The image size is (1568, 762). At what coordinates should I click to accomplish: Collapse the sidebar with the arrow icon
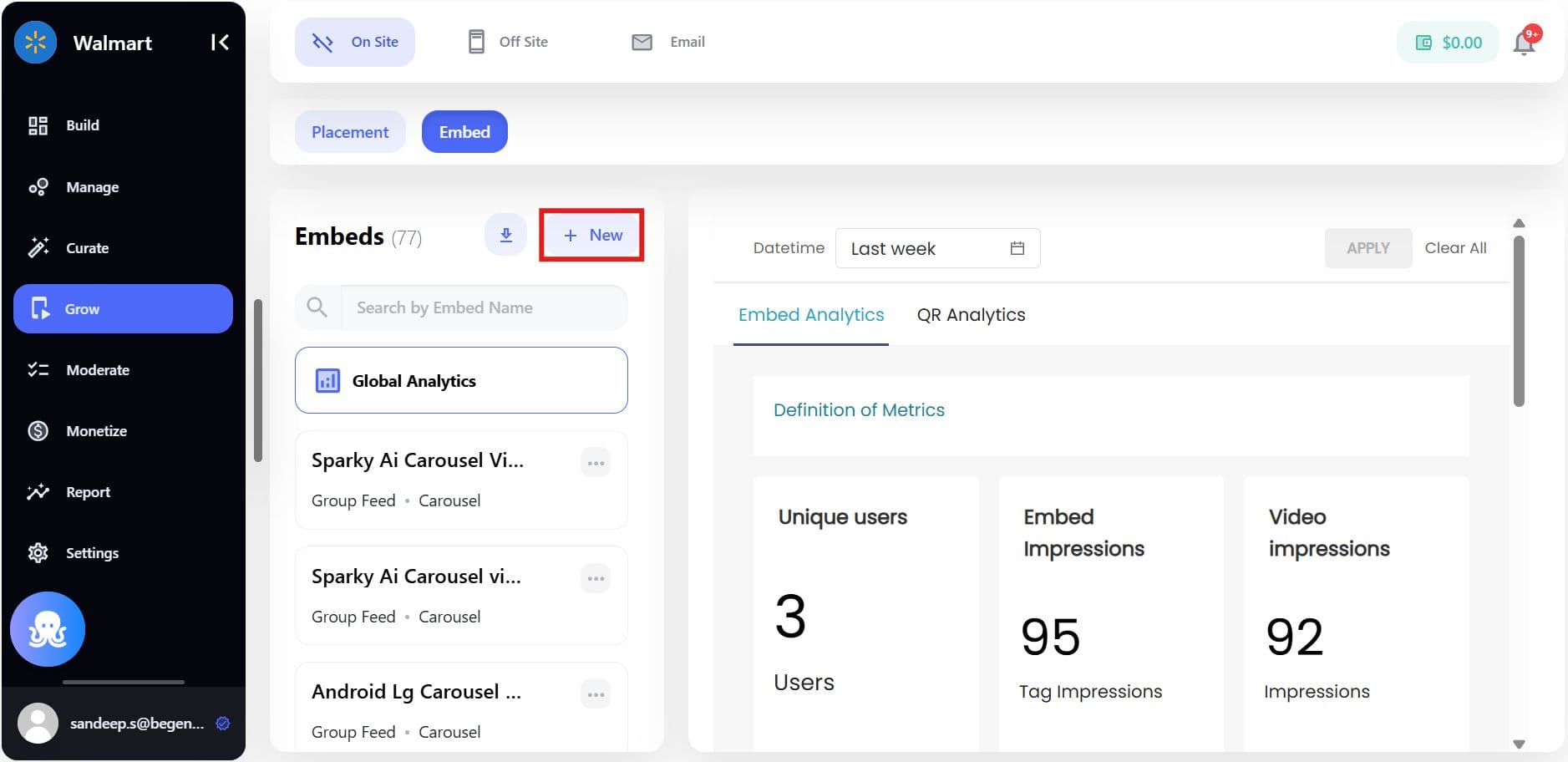pos(220,42)
